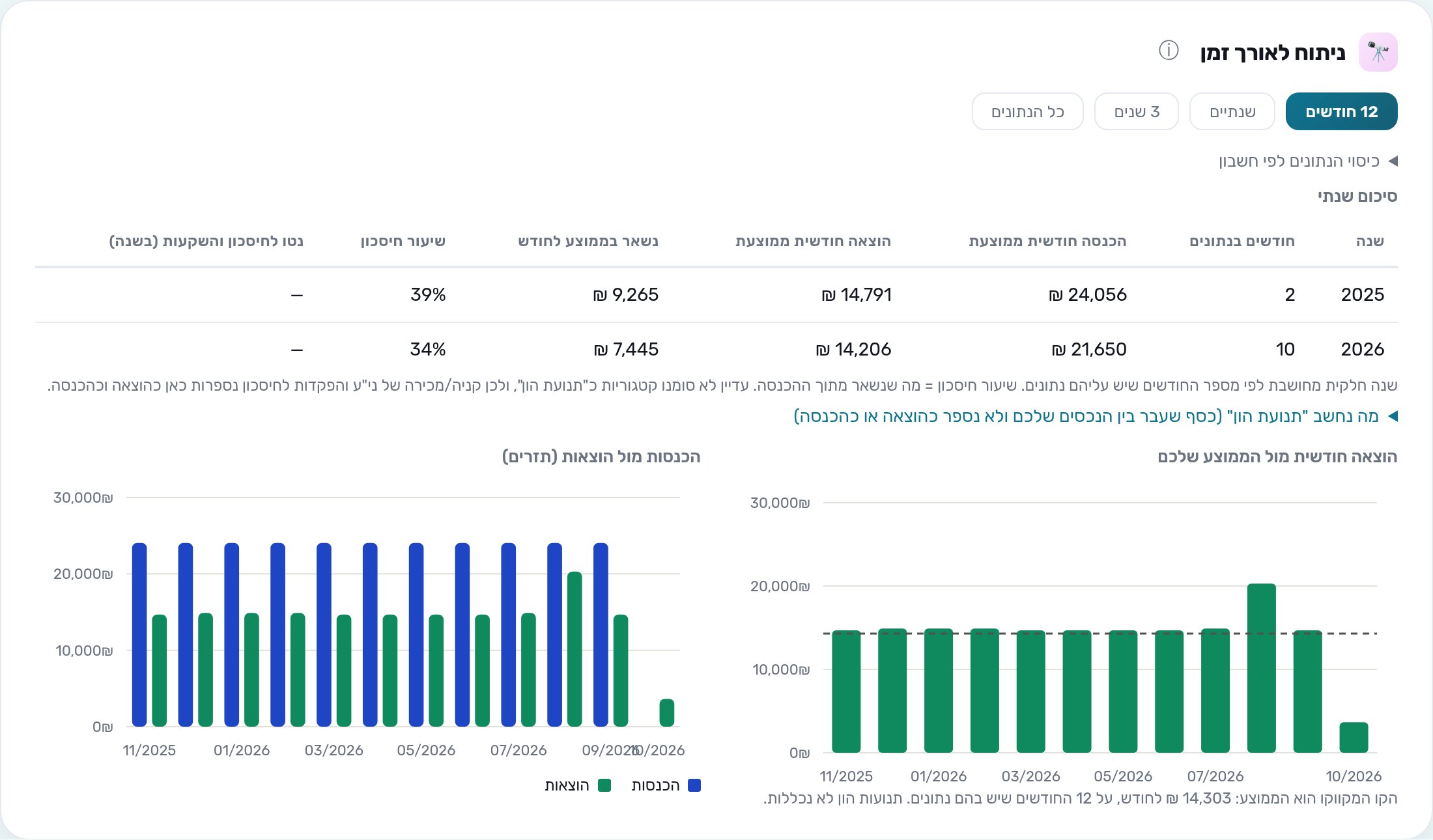Switch to the 3 שנים time range

(x=1137, y=111)
